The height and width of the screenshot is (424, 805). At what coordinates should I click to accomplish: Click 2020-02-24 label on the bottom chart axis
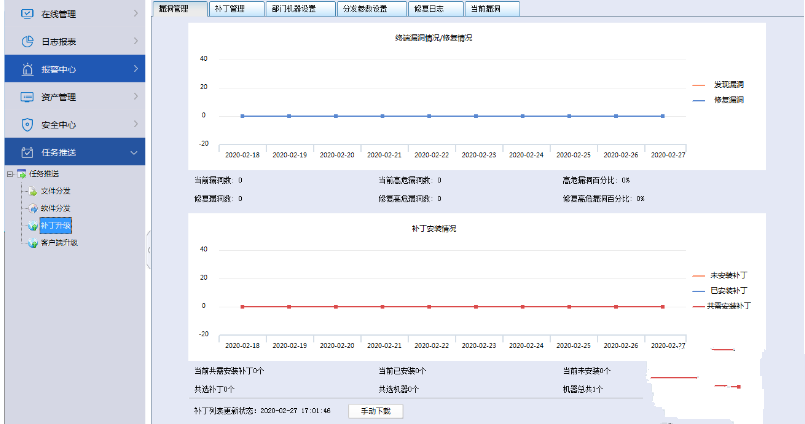click(526, 346)
